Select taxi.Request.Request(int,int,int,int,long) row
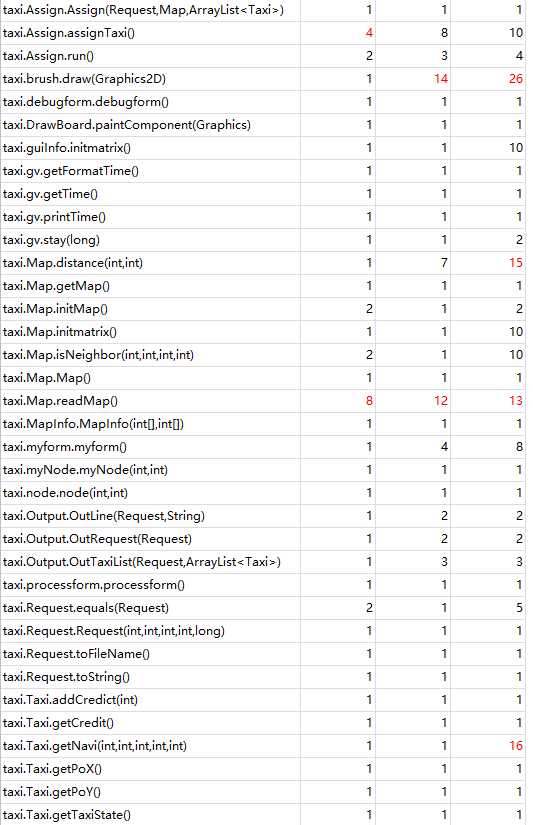The height and width of the screenshot is (825, 533). pos(114,631)
